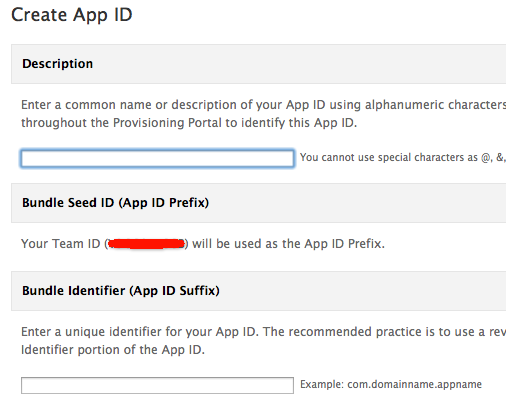This screenshot has width=506, height=410.
Task: Click the Create App ID page title
Action: point(72,15)
